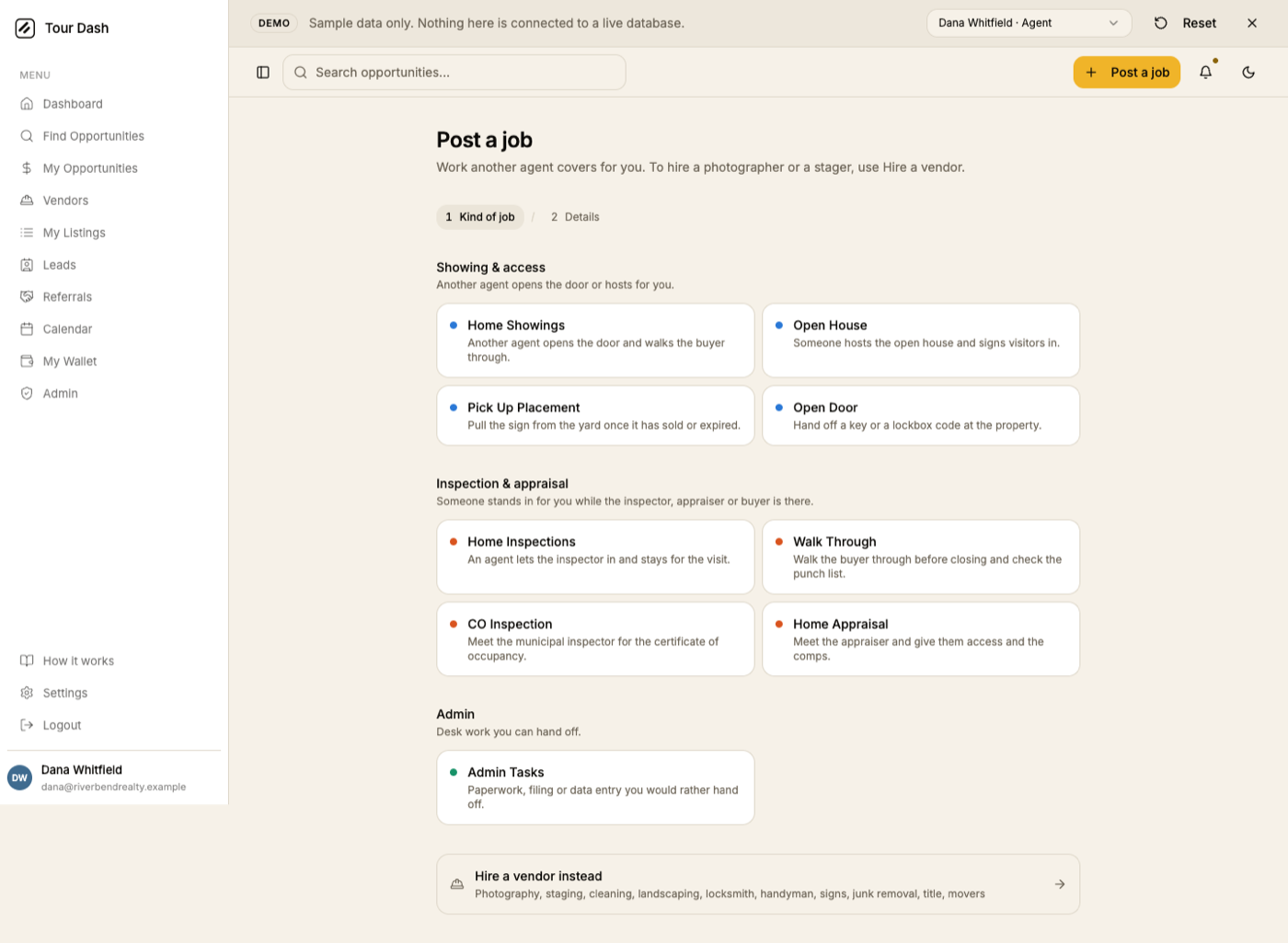Image resolution: width=1288 pixels, height=943 pixels.
Task: Navigate to Vendors
Action: pyautogui.click(x=114, y=201)
